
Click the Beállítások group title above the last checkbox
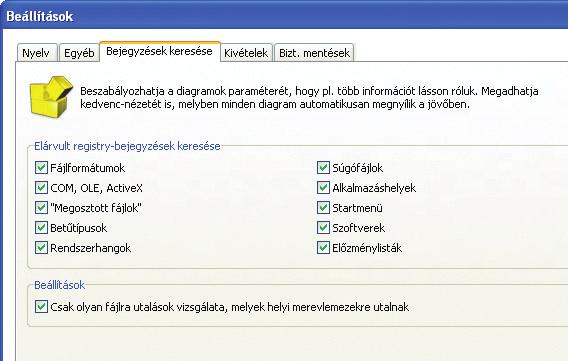click(x=59, y=285)
